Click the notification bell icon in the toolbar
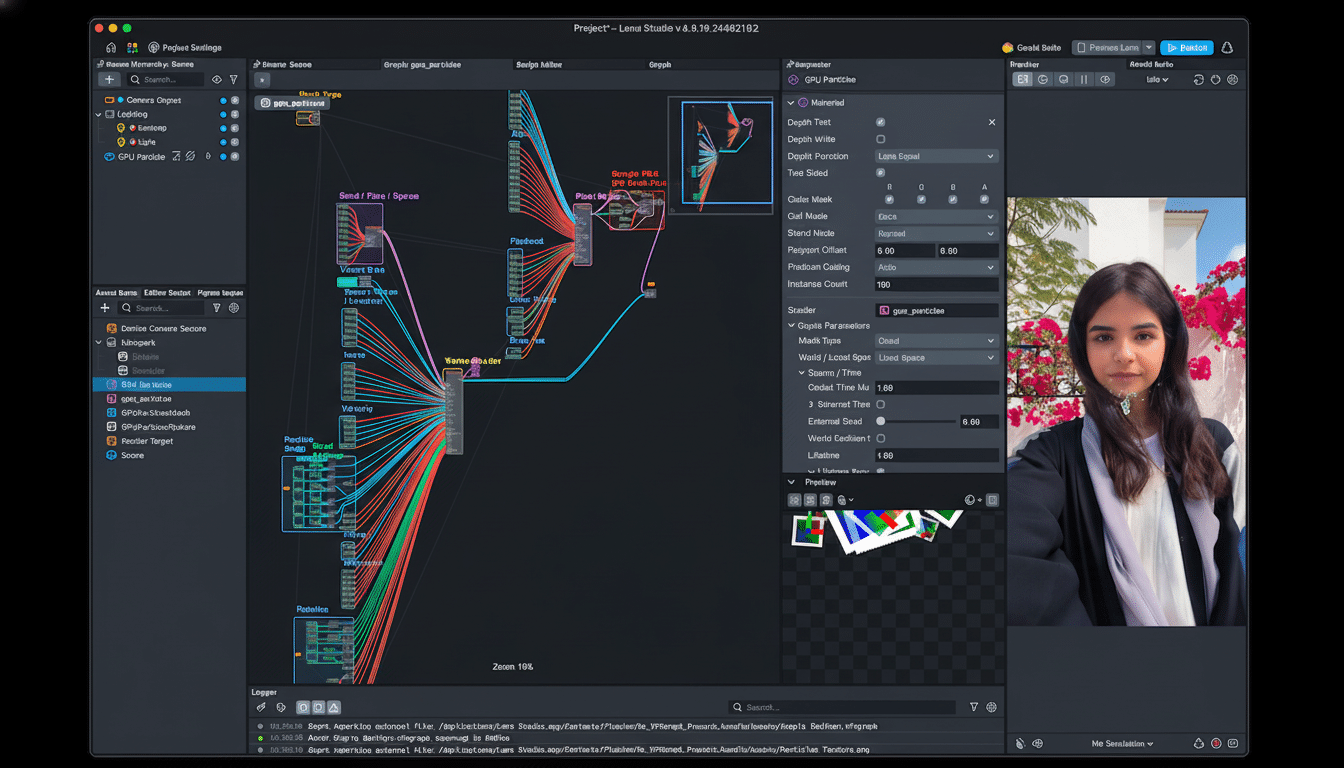The height and width of the screenshot is (768, 1344). [1226, 47]
